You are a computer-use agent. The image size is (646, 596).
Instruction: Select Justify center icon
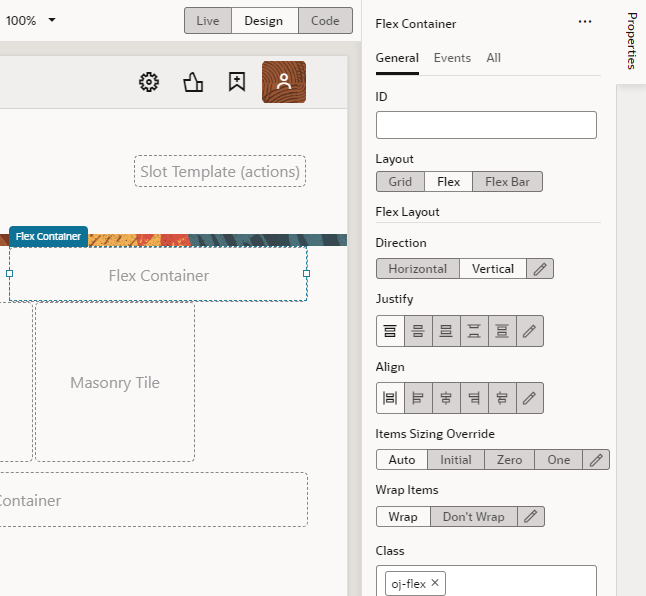(418, 331)
